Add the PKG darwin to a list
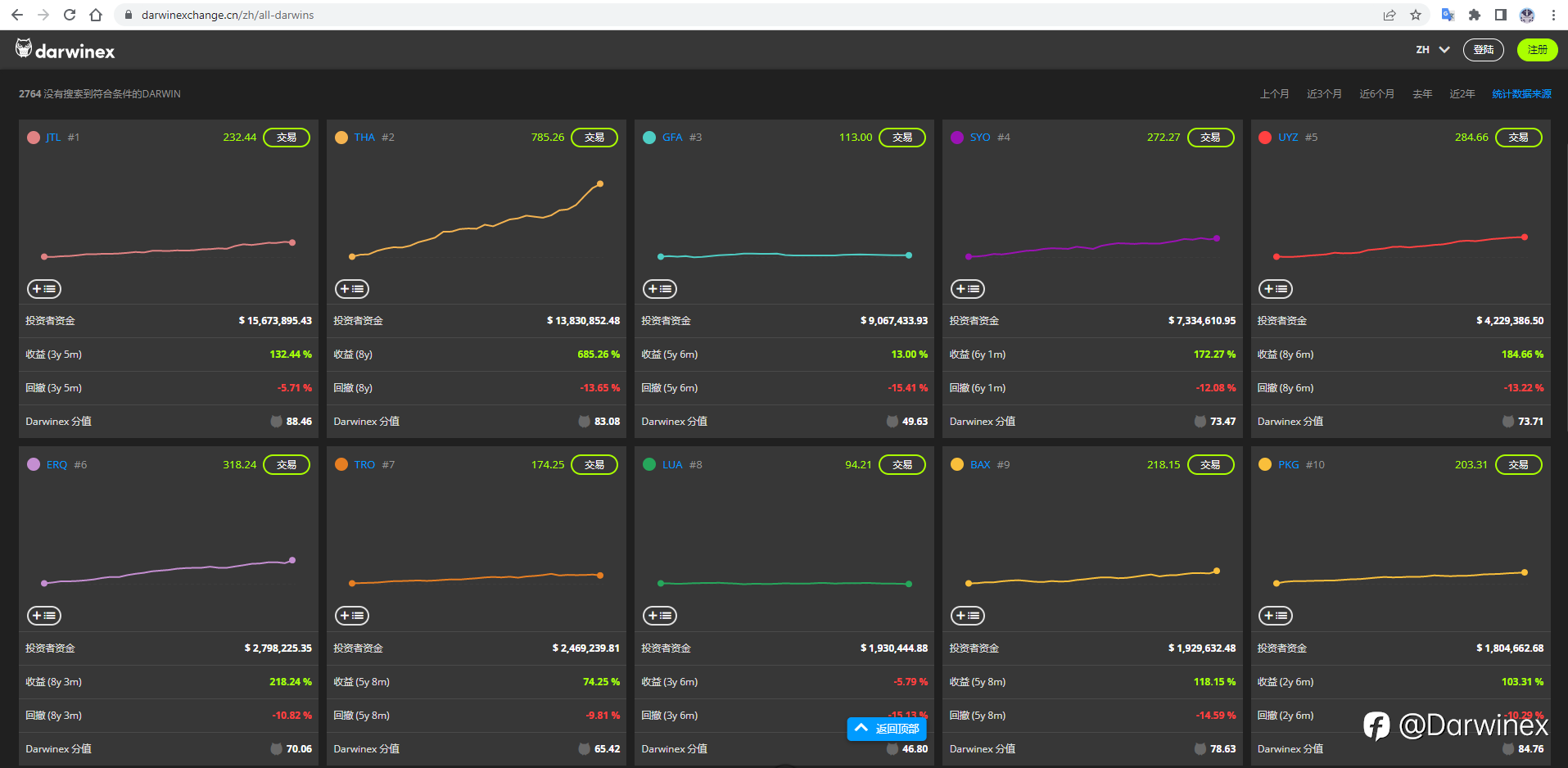 click(x=1276, y=616)
